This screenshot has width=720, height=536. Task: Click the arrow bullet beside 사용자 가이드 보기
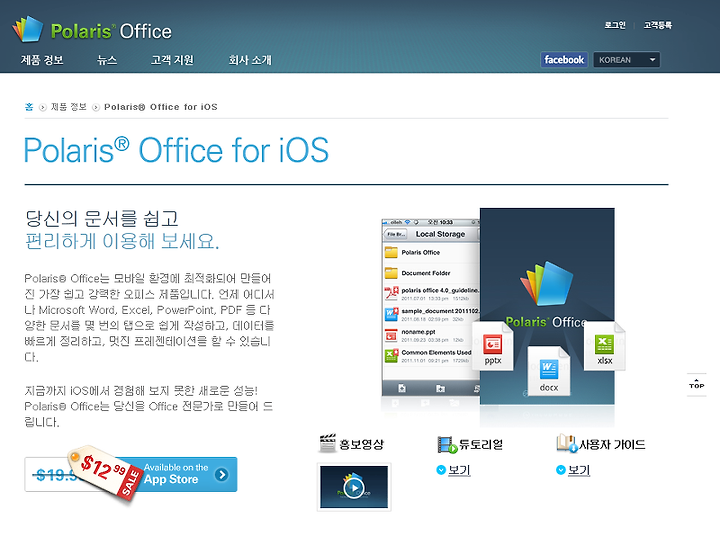pos(561,470)
